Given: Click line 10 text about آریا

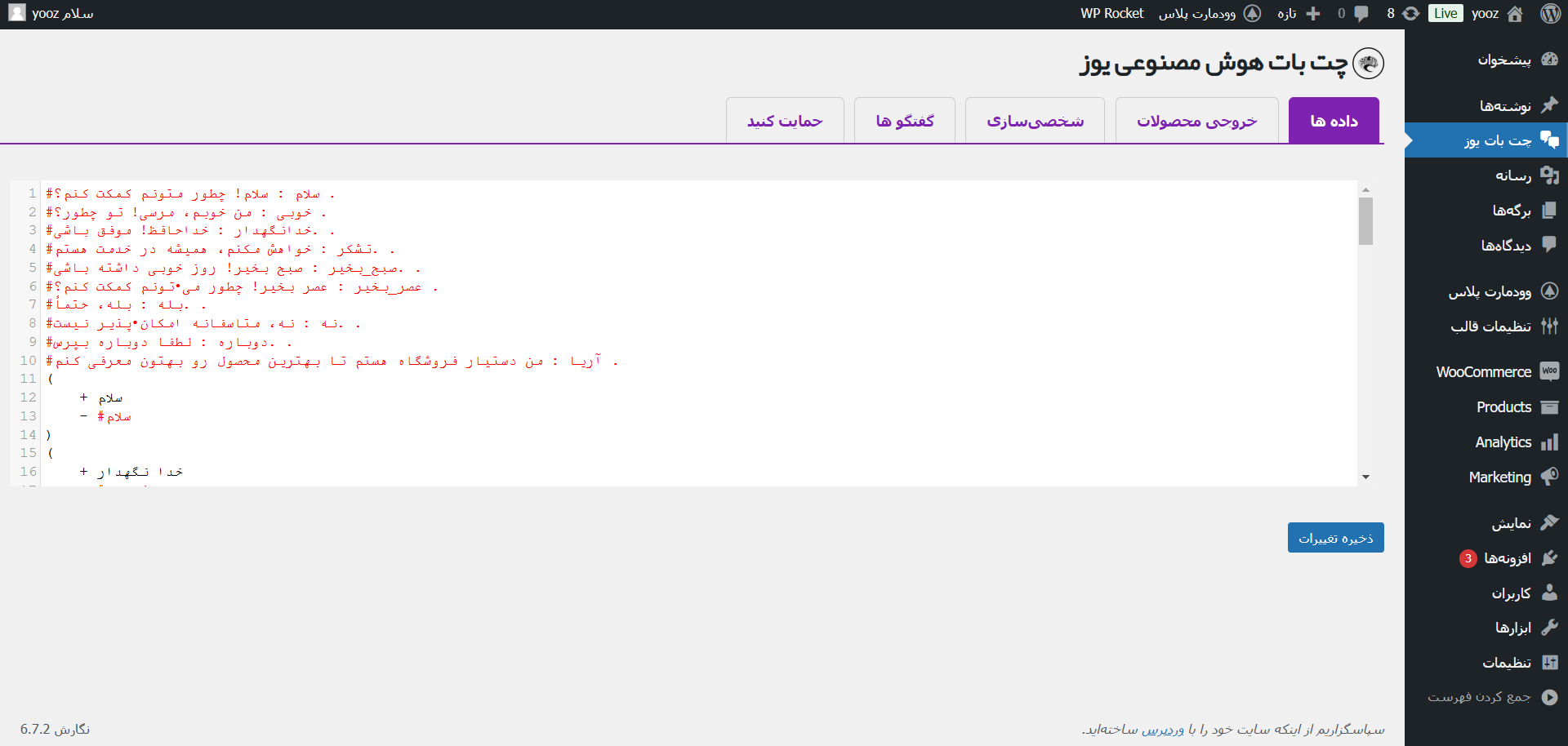Looking at the screenshot, I should pos(332,361).
